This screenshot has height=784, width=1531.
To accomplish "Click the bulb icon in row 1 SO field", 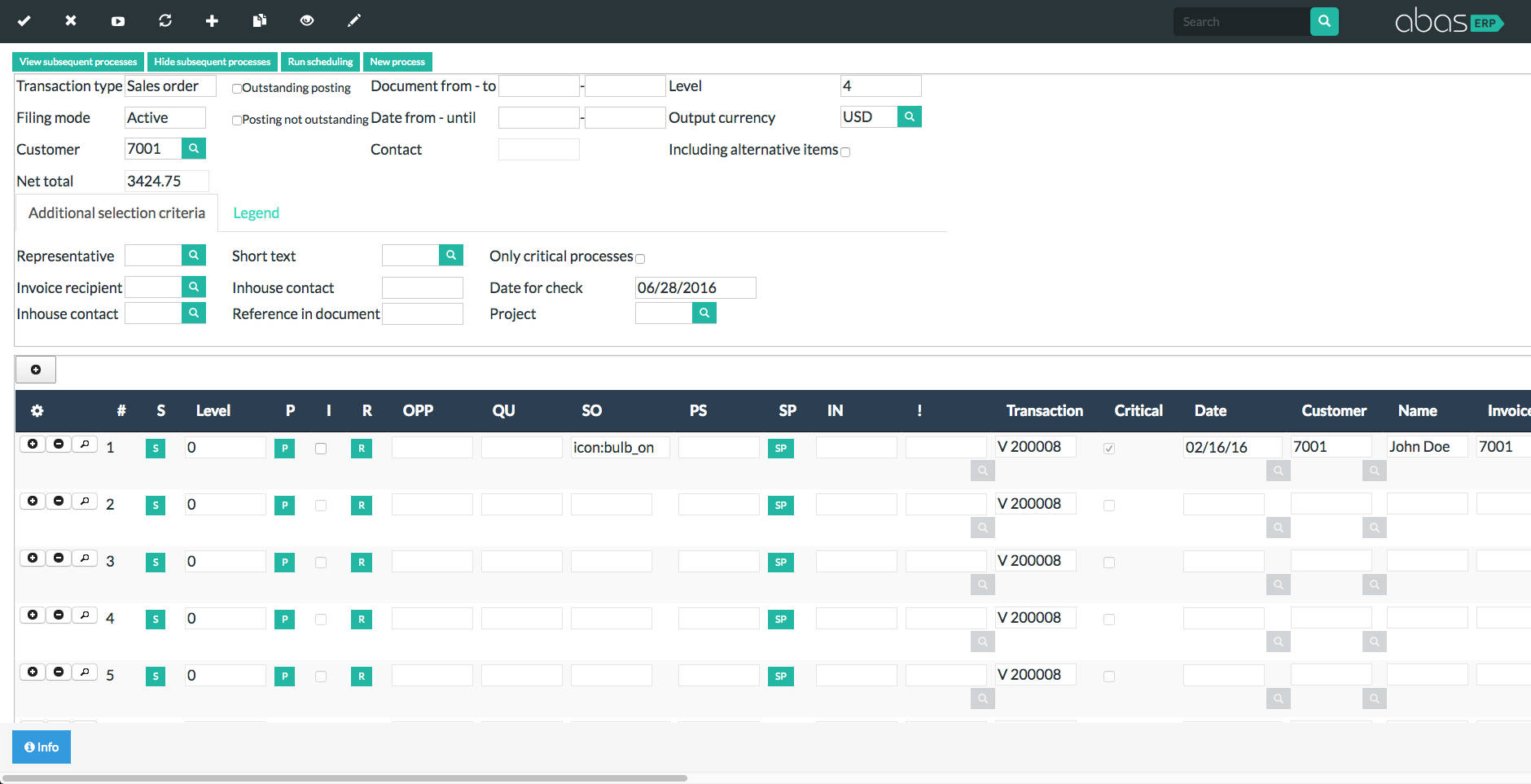I will point(620,447).
